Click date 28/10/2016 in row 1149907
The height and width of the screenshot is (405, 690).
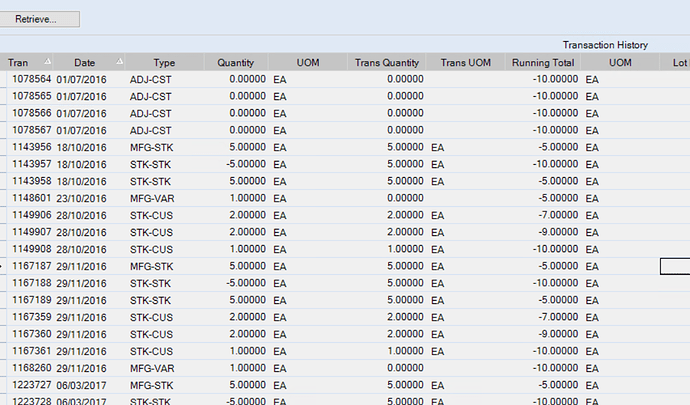81,232
